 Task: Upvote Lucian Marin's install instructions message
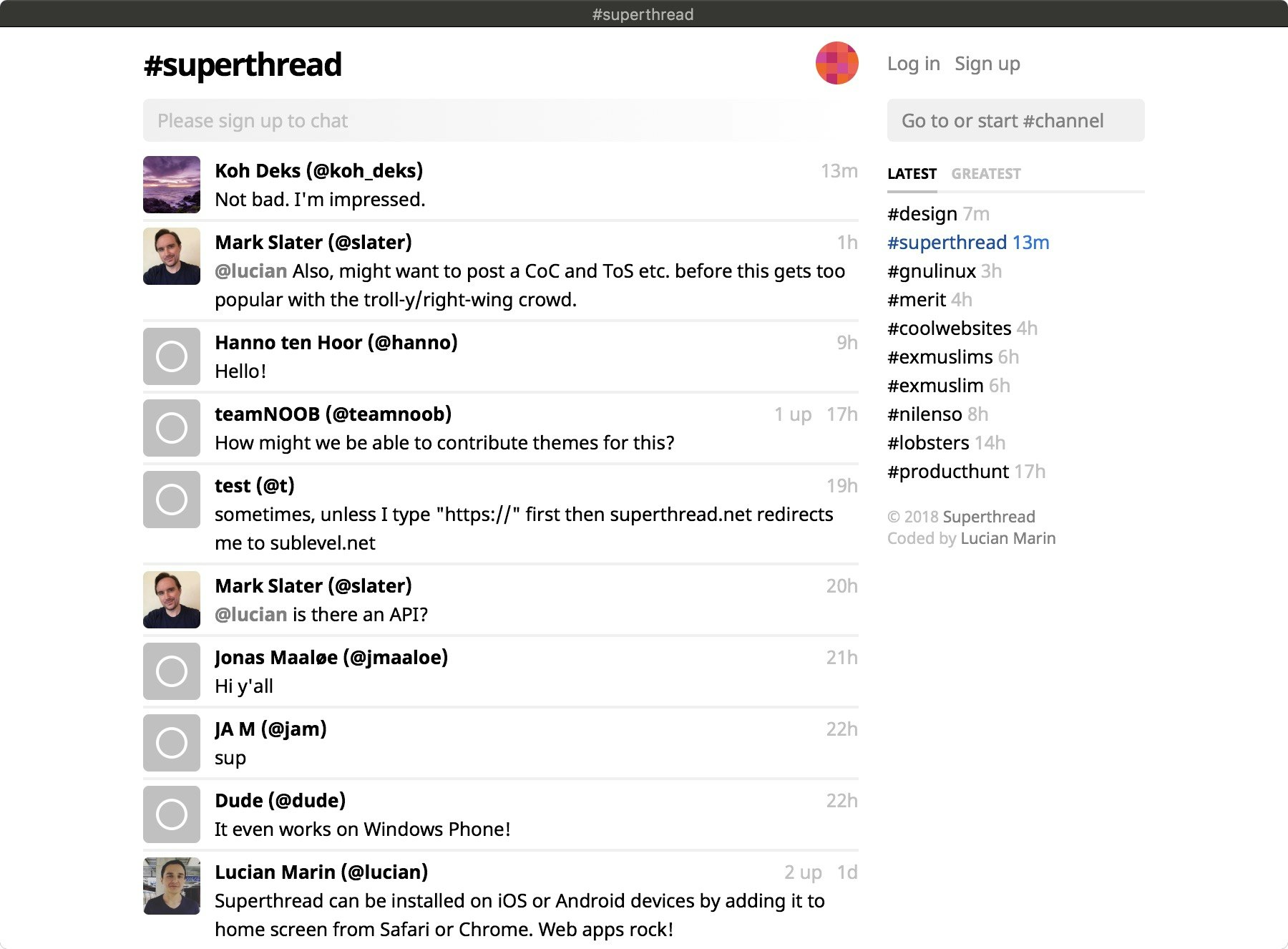(x=801, y=872)
